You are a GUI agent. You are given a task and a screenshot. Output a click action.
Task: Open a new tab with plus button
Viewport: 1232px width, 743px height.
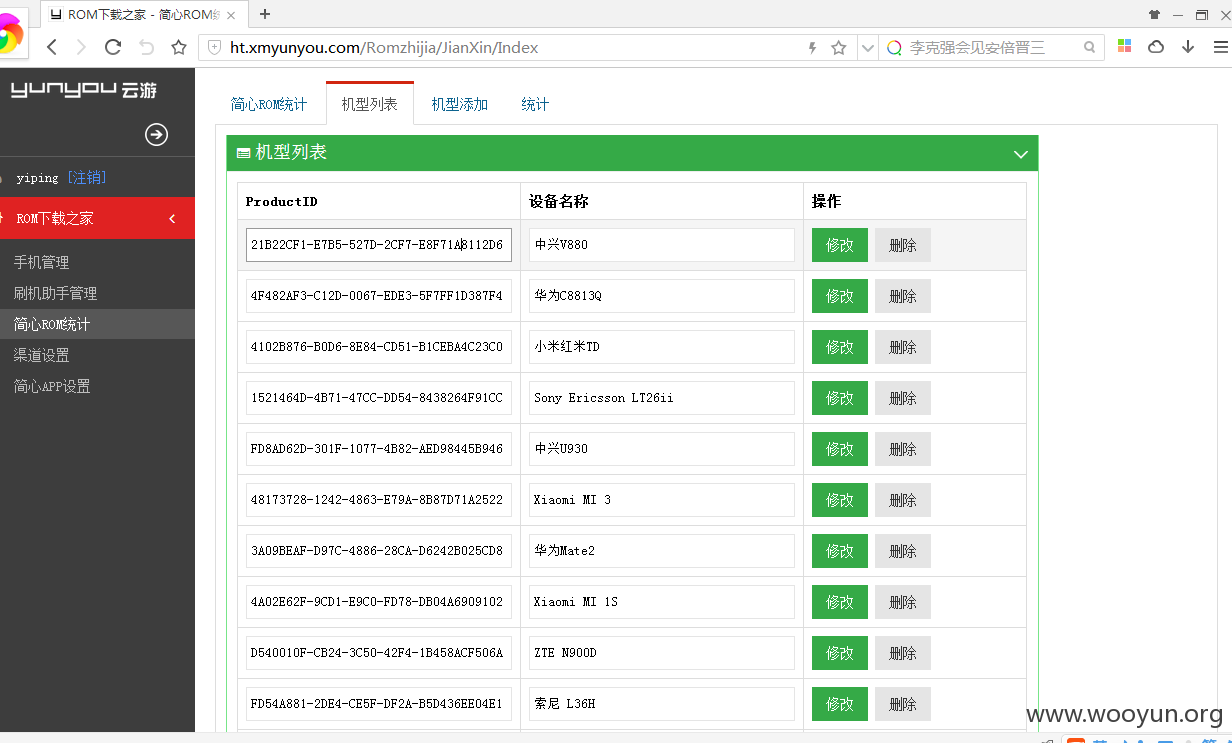coord(265,14)
